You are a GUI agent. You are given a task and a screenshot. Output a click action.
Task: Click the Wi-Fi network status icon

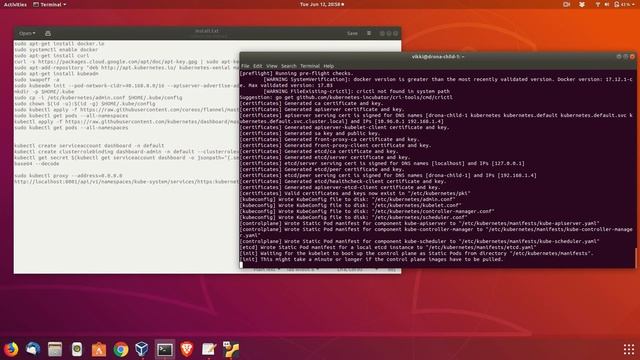click(x=598, y=4)
